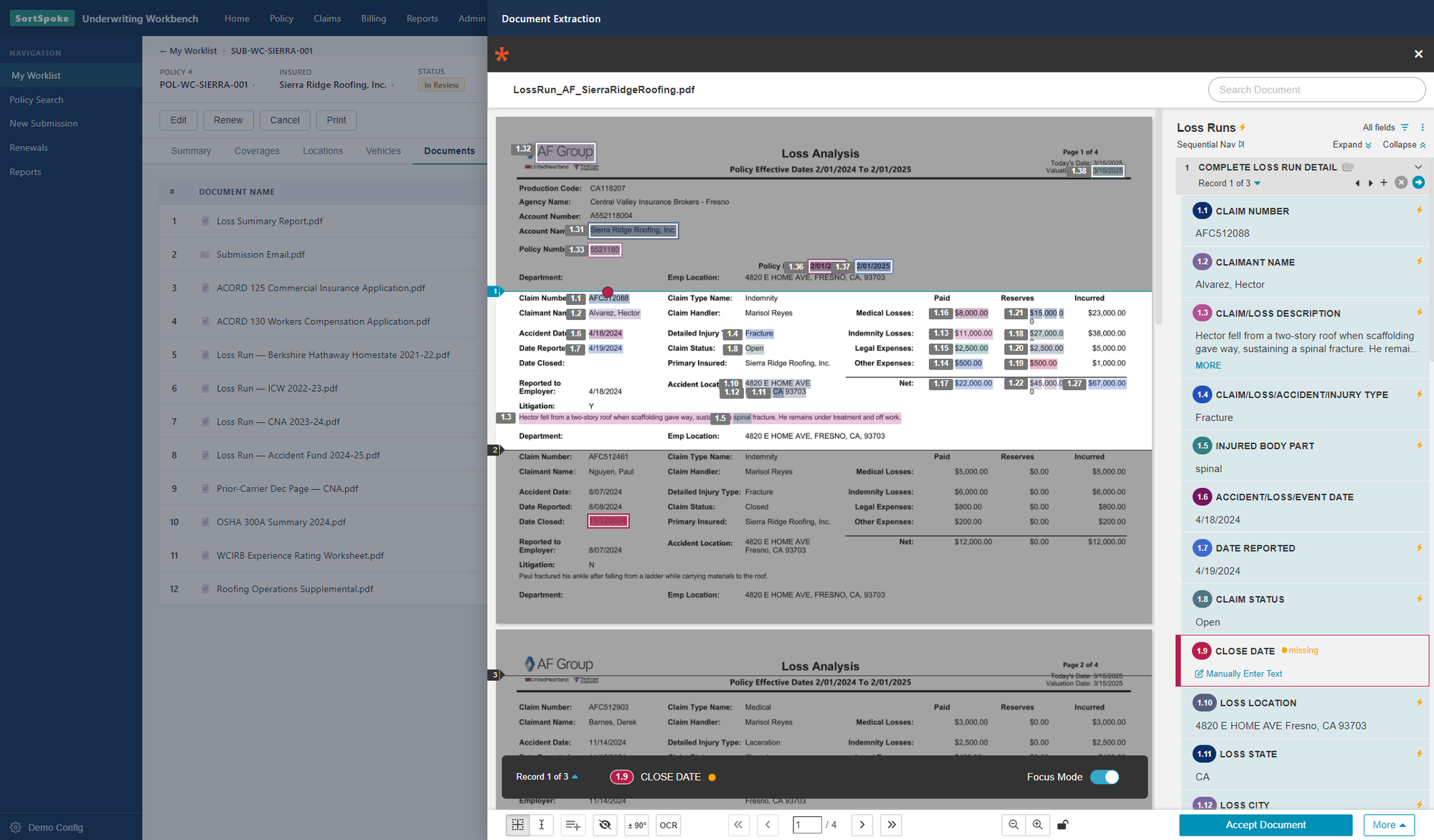1434x840 pixels.
Task: Add a new record with plus icon
Action: (x=1384, y=183)
